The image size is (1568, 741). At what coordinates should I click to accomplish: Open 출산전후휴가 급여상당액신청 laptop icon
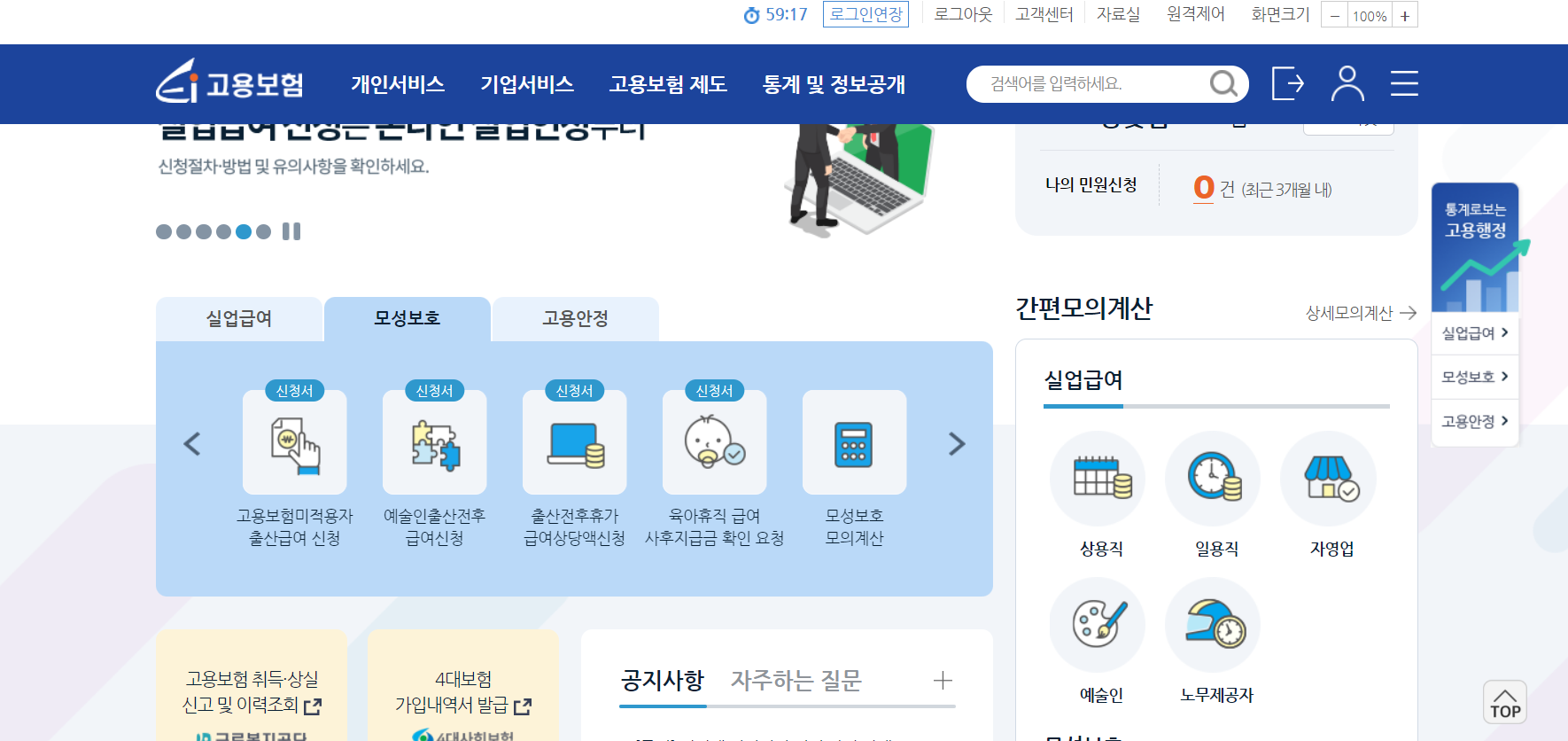pos(575,442)
